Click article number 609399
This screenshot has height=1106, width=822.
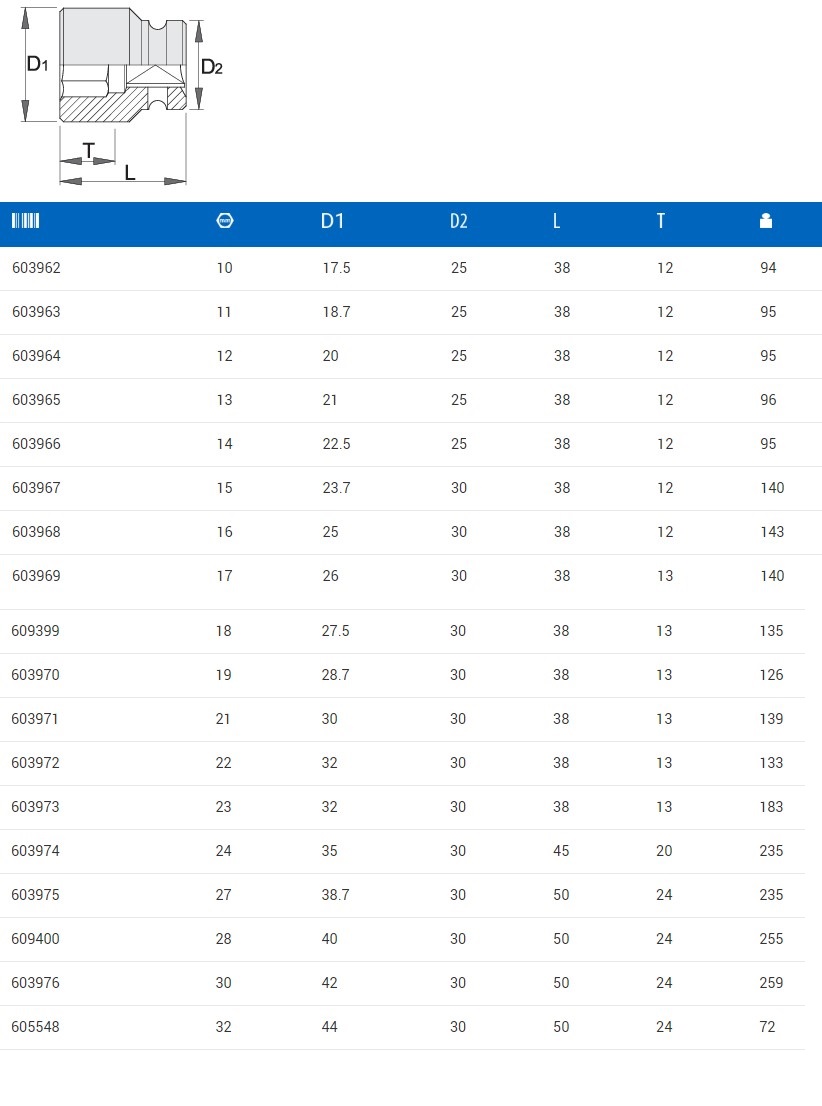point(35,631)
